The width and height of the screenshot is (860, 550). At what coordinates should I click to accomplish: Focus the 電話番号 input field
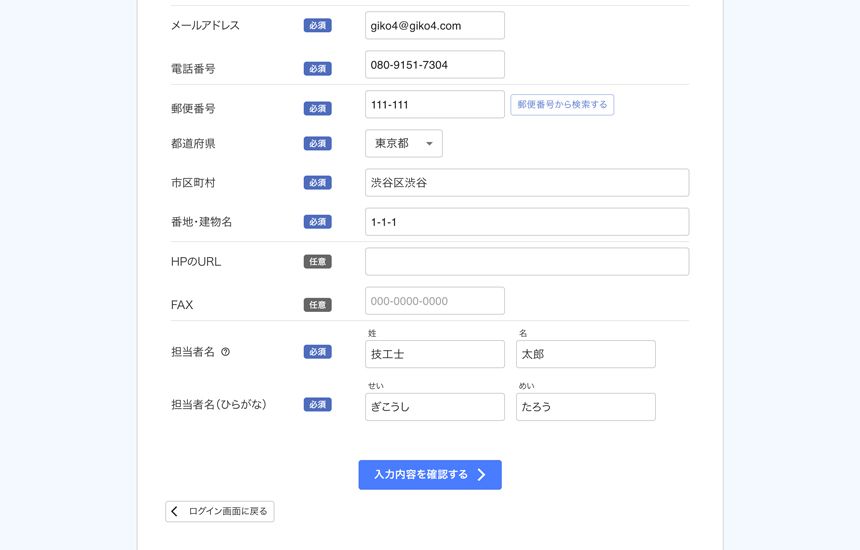pyautogui.click(x=434, y=65)
